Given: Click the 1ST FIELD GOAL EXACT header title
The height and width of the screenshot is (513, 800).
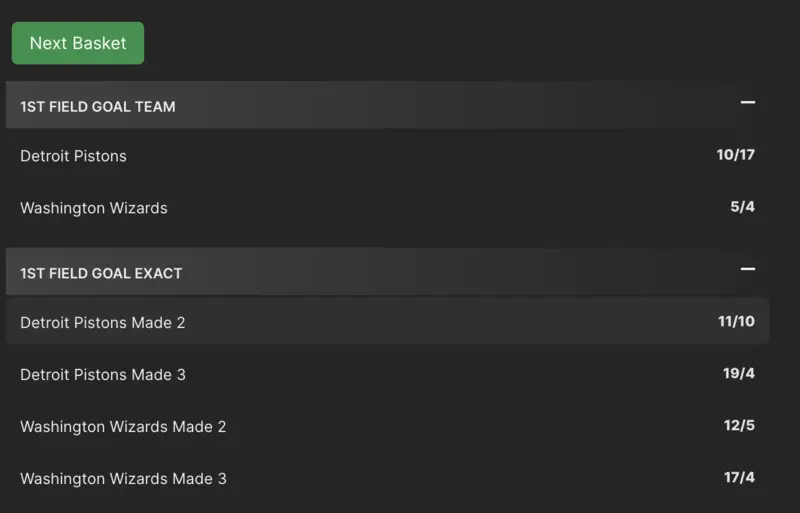Looking at the screenshot, I should pos(101,273).
